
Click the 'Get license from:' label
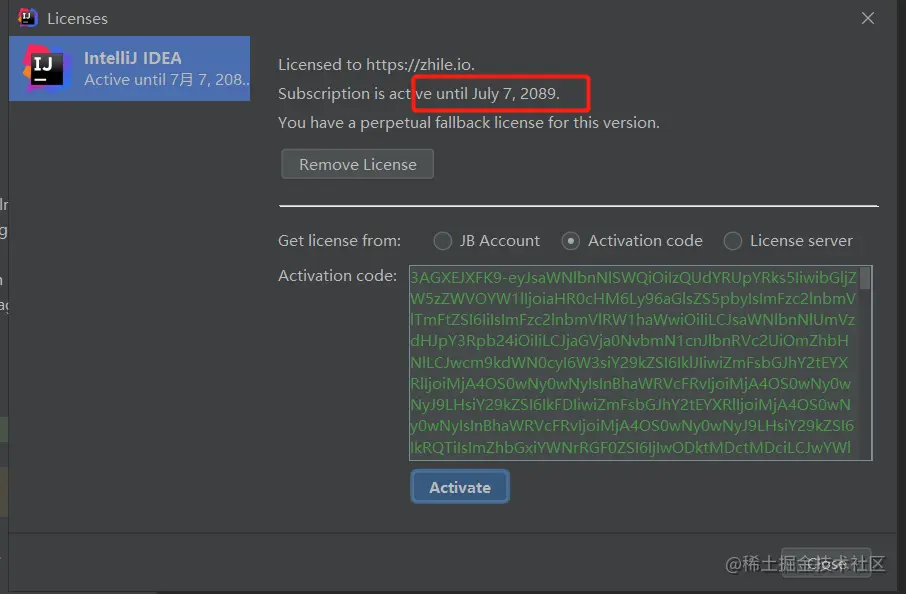pos(339,241)
